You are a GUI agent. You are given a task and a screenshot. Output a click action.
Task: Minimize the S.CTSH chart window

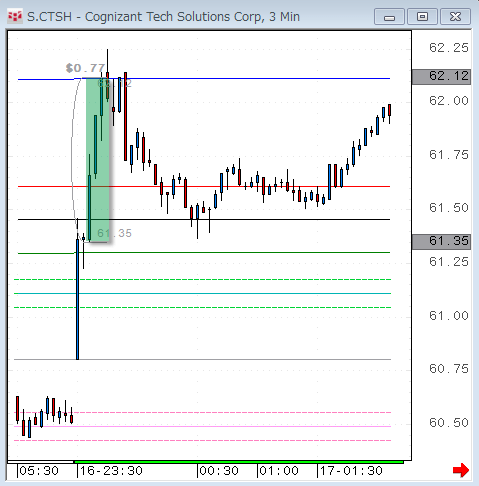tap(389, 17)
